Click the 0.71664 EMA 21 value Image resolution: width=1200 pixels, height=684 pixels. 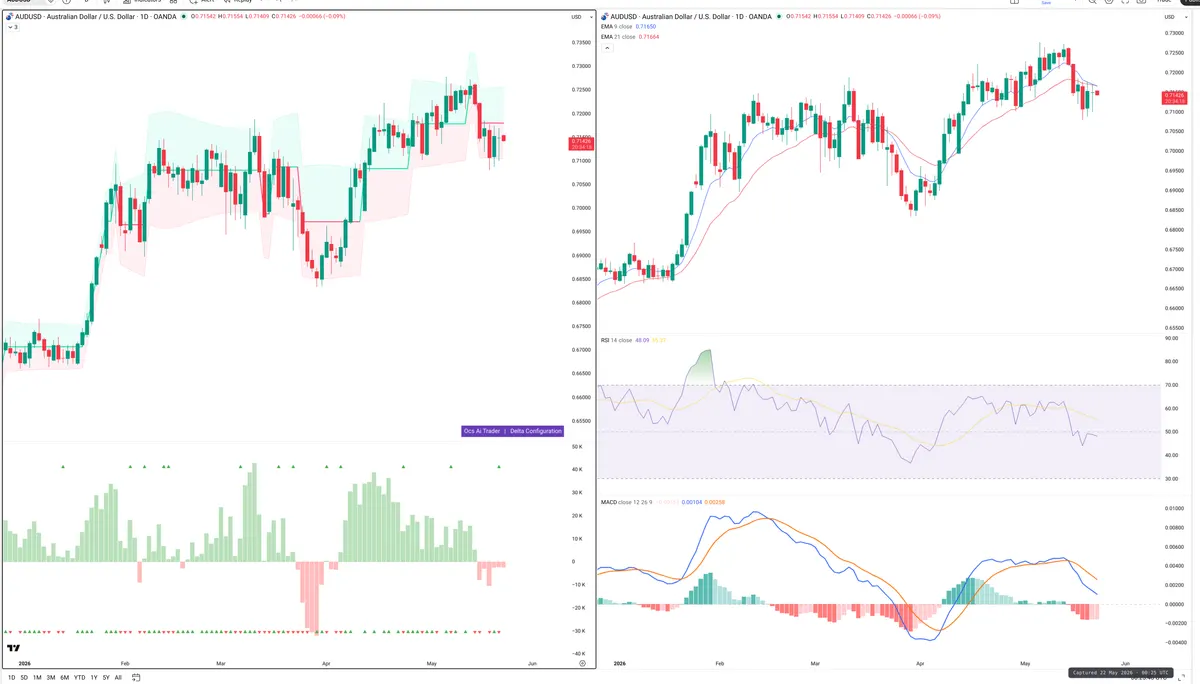[648, 37]
